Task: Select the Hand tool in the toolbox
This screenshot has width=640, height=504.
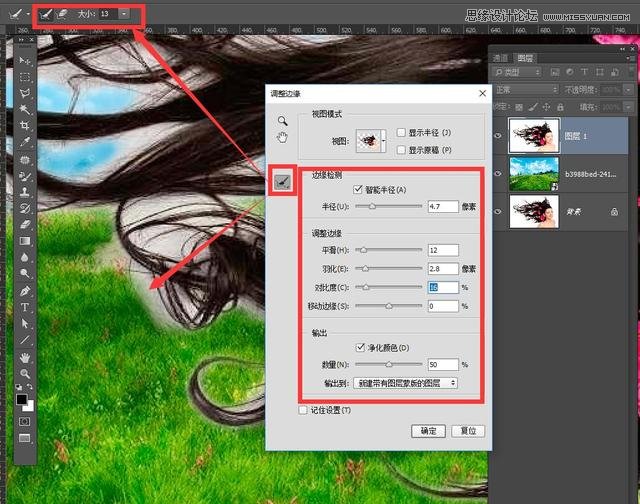Action: [25, 358]
